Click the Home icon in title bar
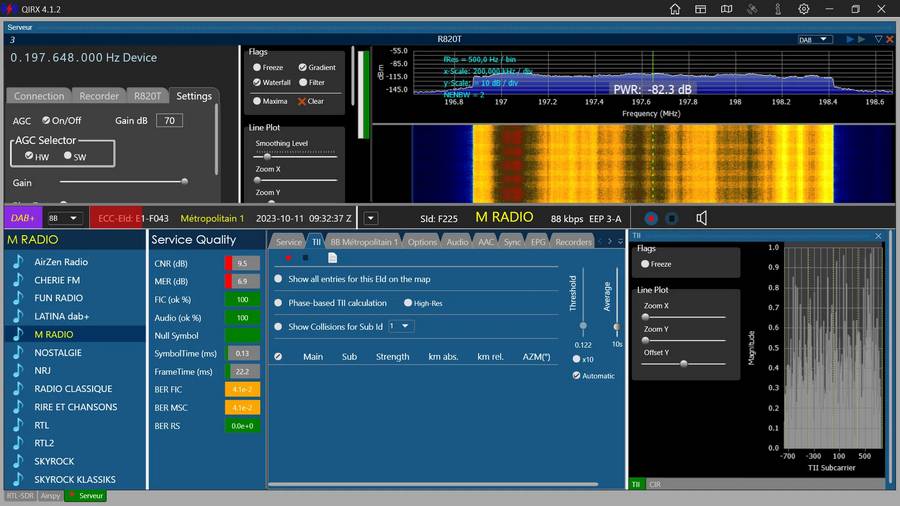 675,9
